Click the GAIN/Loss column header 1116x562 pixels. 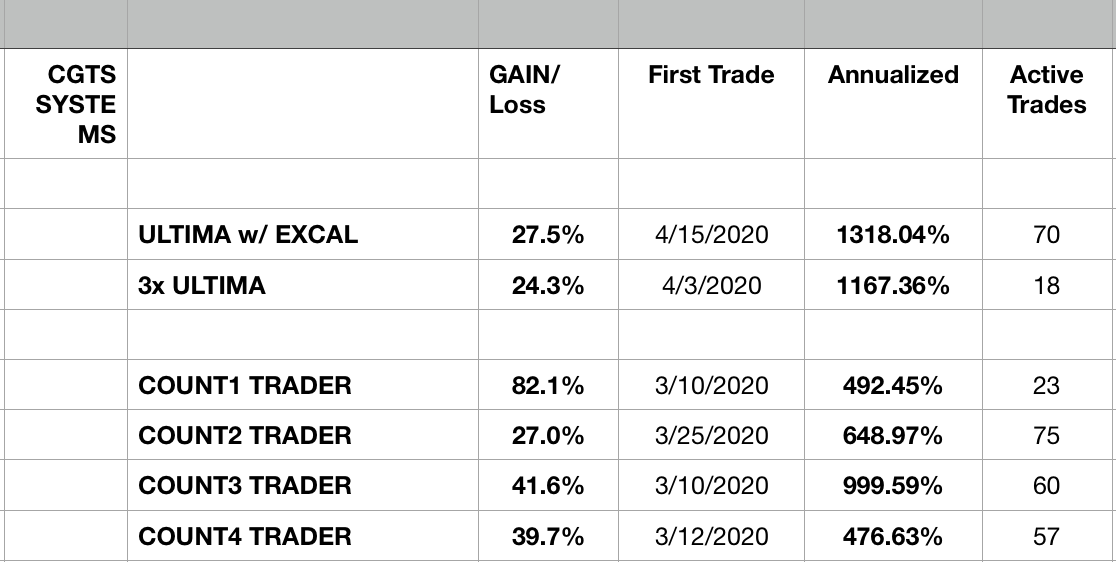pos(518,90)
